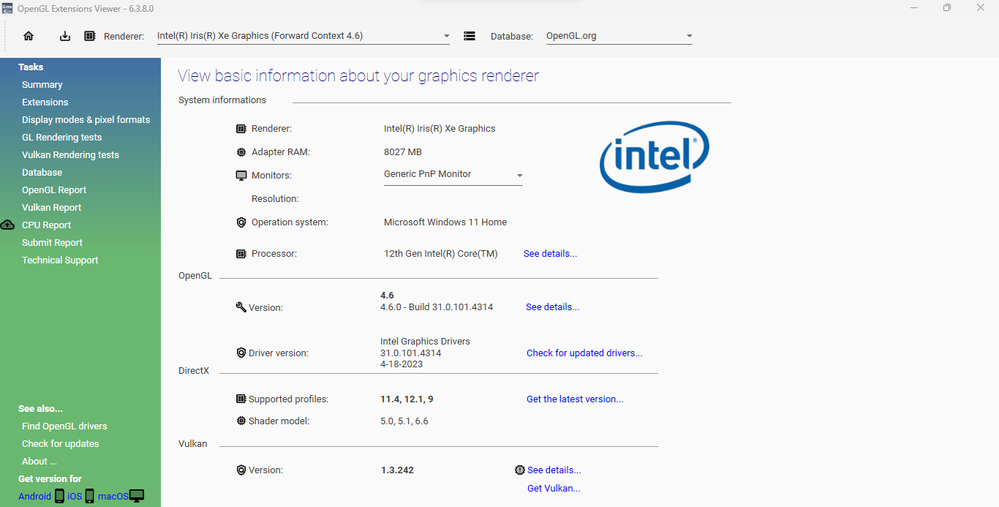999x507 pixels.
Task: Open the Extensions task in sidebar
Action: (x=45, y=102)
